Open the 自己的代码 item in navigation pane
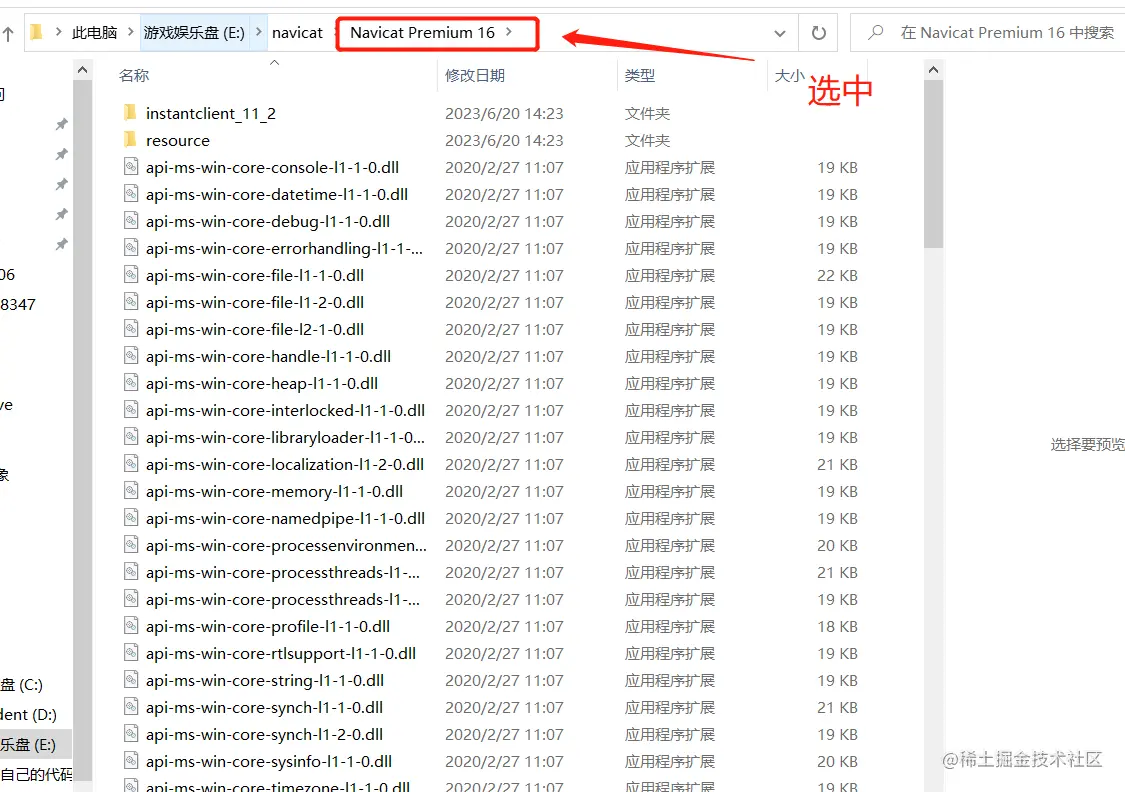Screen dimensions: 1125x792 tap(36, 775)
